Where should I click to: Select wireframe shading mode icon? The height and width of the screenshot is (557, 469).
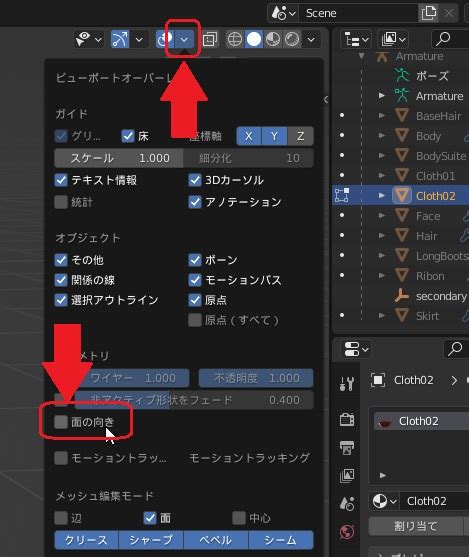pos(235,39)
